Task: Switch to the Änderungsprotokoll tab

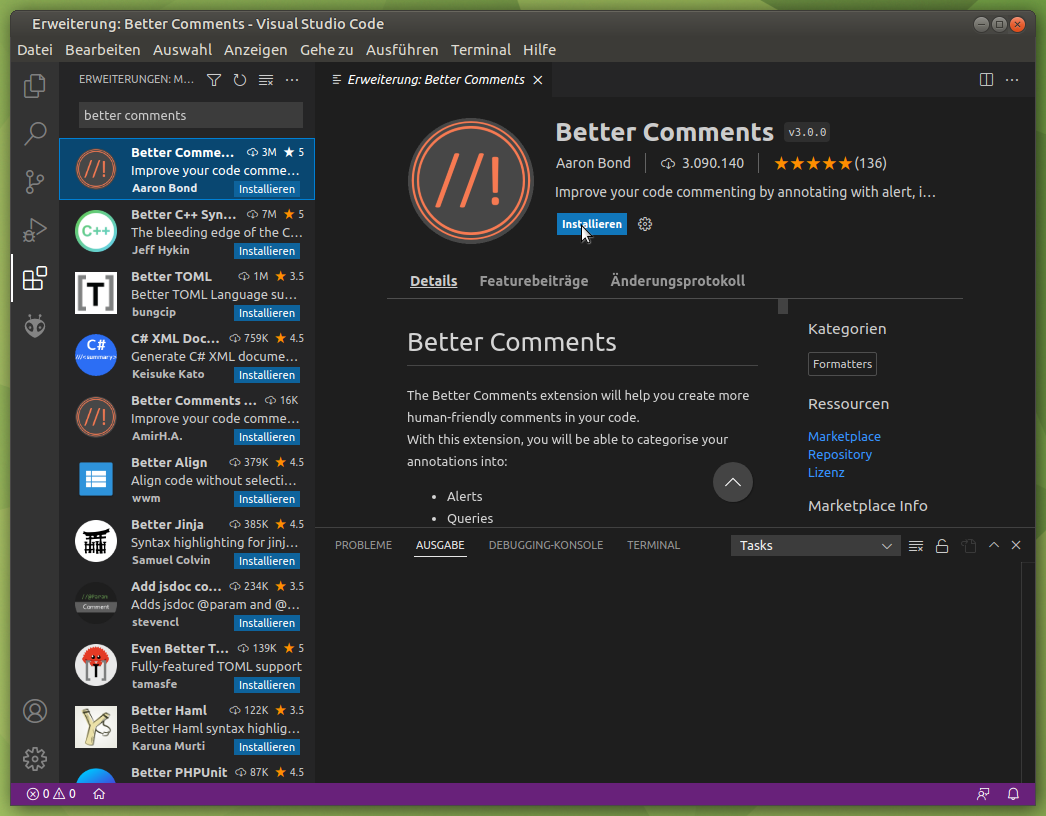Action: pos(678,281)
